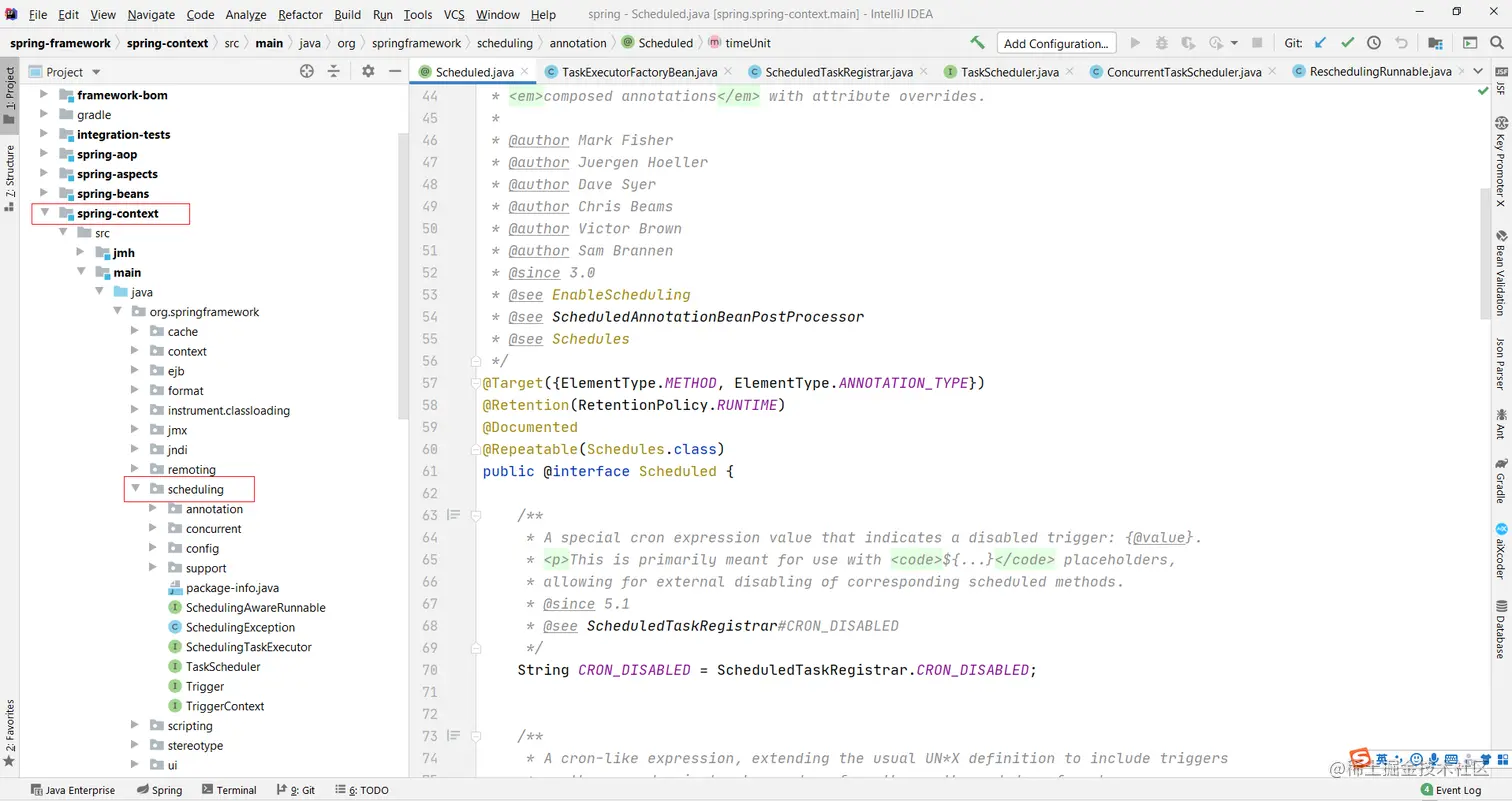Open the Gradle sidebar tool window
The width and height of the screenshot is (1512, 801).
click(x=1501, y=480)
